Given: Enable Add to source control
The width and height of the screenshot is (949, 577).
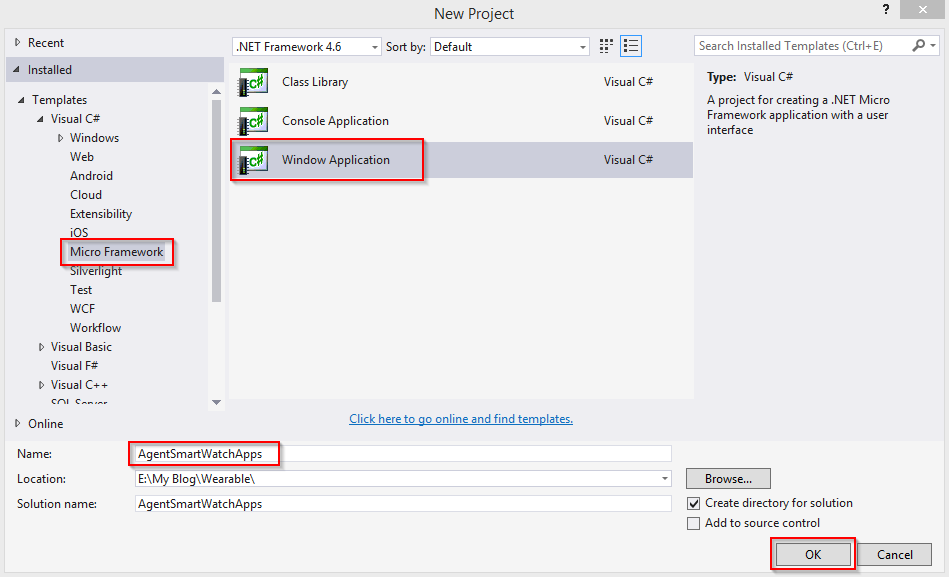Looking at the screenshot, I should pyautogui.click(x=694, y=523).
